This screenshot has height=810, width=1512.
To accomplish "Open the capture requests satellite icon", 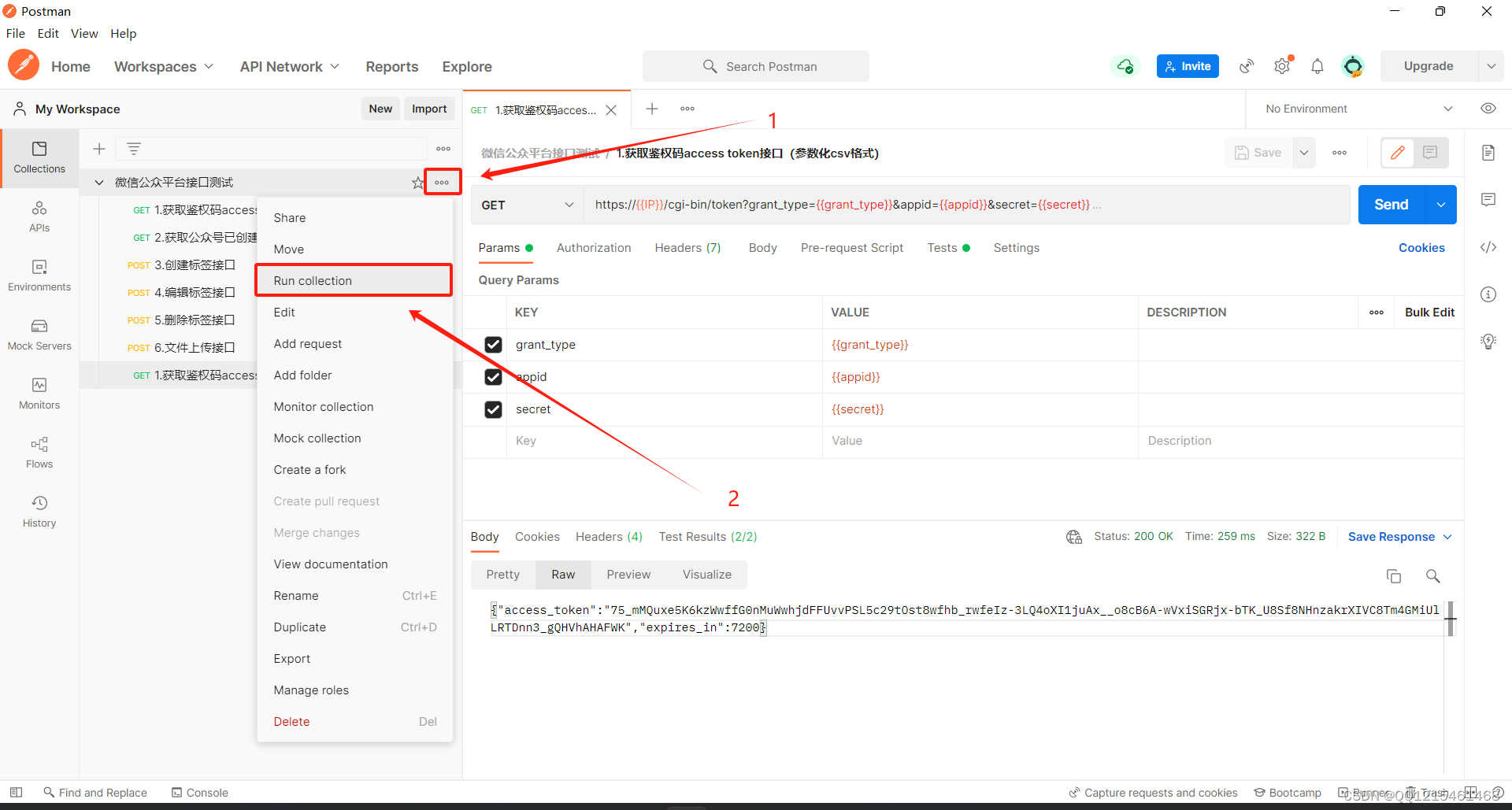I will 1247,66.
